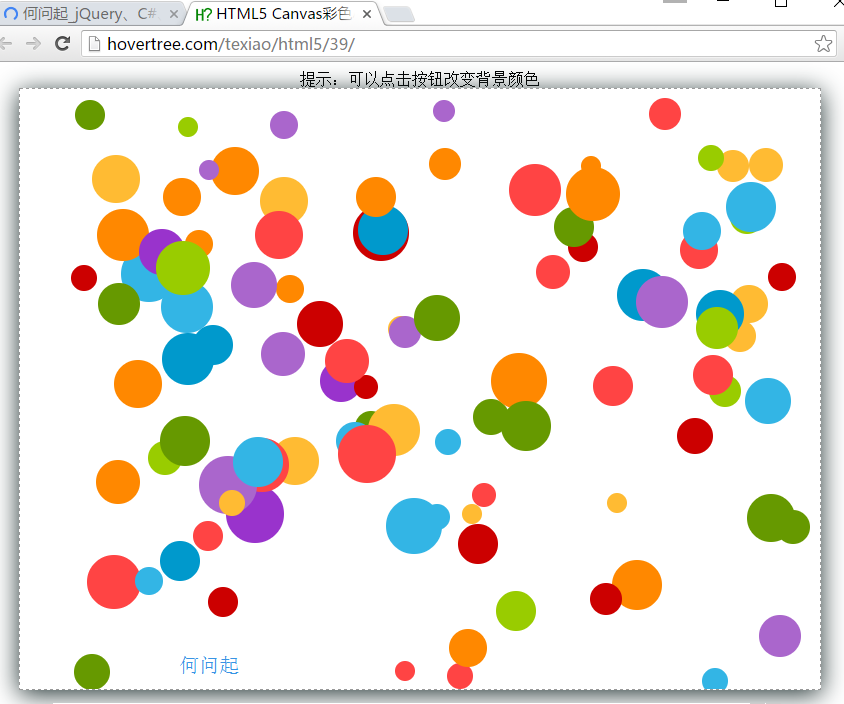Click the browser forward arrow
844x704 pixels.
[33, 43]
